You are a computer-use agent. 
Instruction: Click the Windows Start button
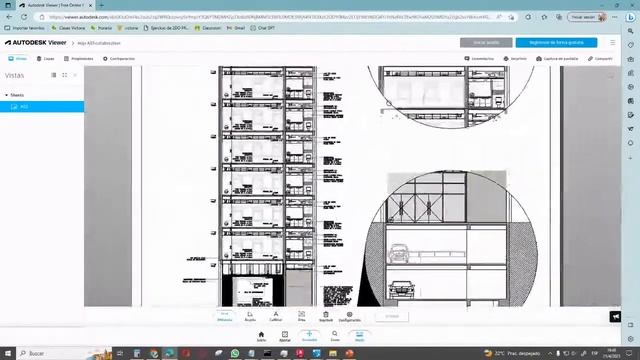[7, 353]
